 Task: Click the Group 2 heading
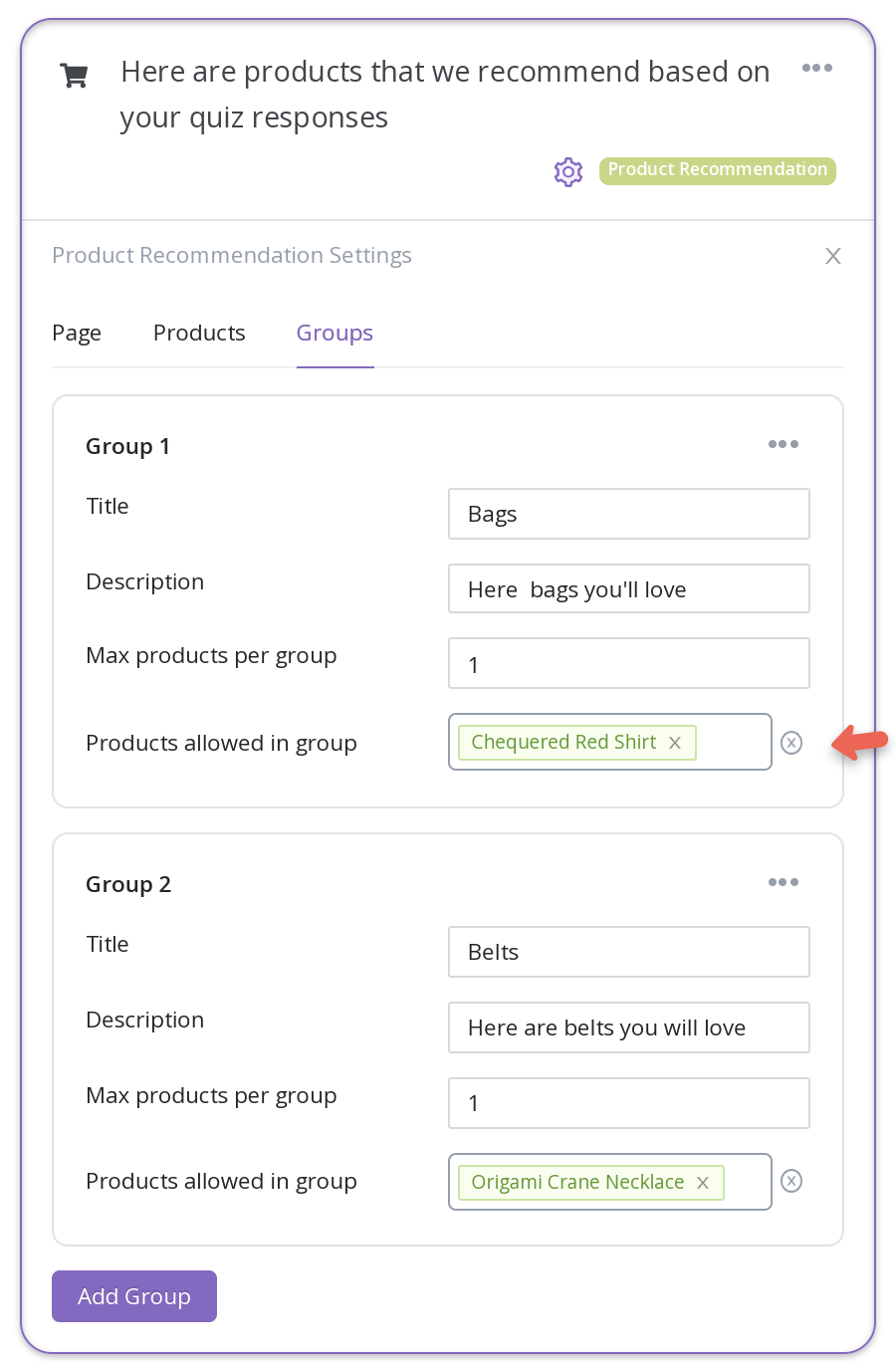[128, 884]
